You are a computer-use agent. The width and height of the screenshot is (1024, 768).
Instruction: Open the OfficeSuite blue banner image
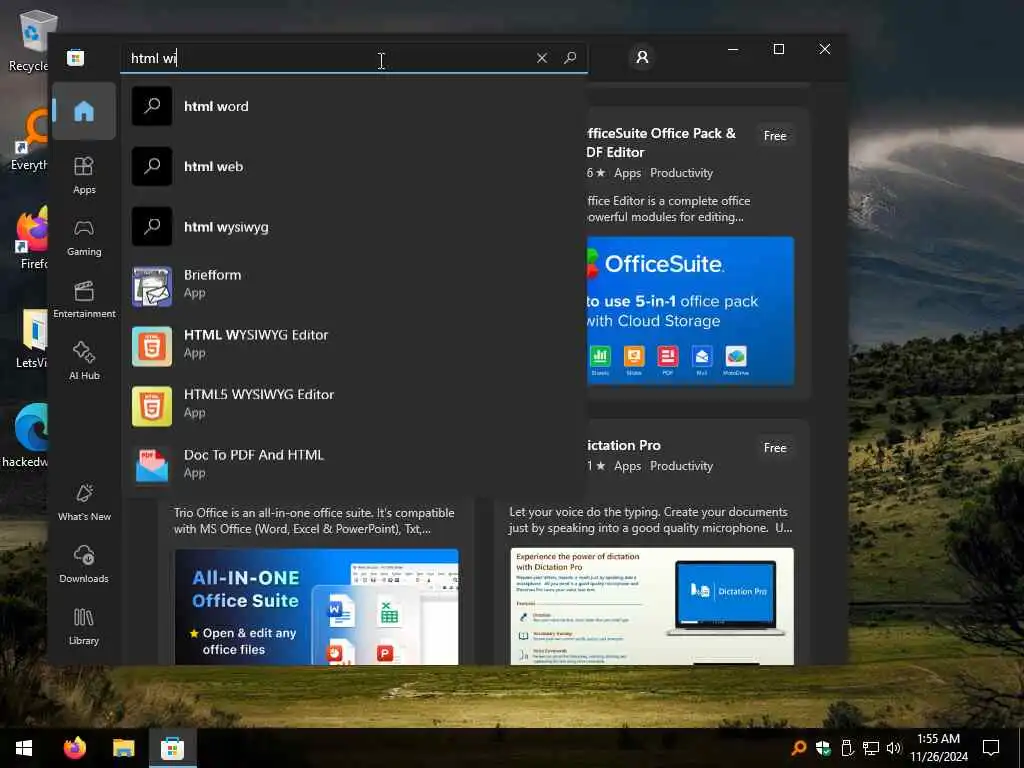[690, 311]
